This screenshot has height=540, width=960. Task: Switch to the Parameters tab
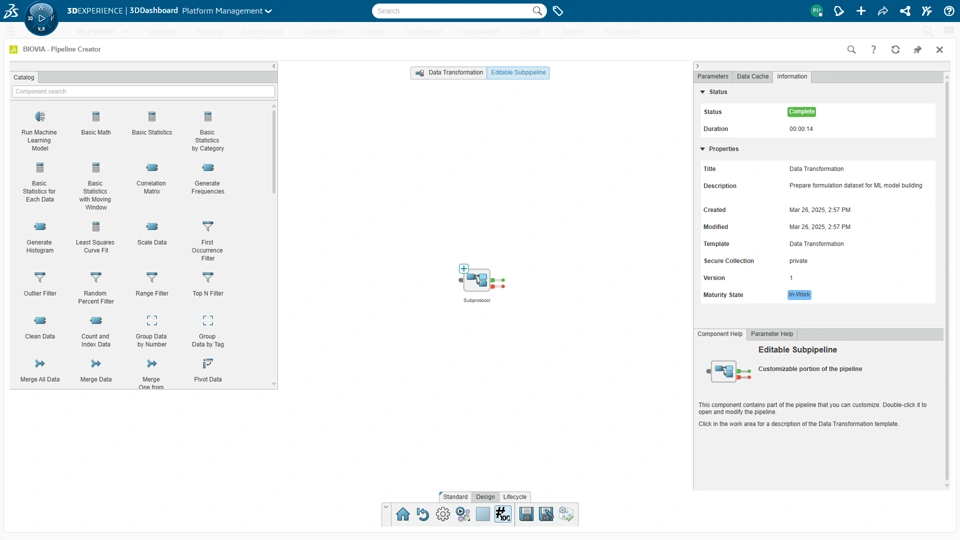tap(713, 77)
